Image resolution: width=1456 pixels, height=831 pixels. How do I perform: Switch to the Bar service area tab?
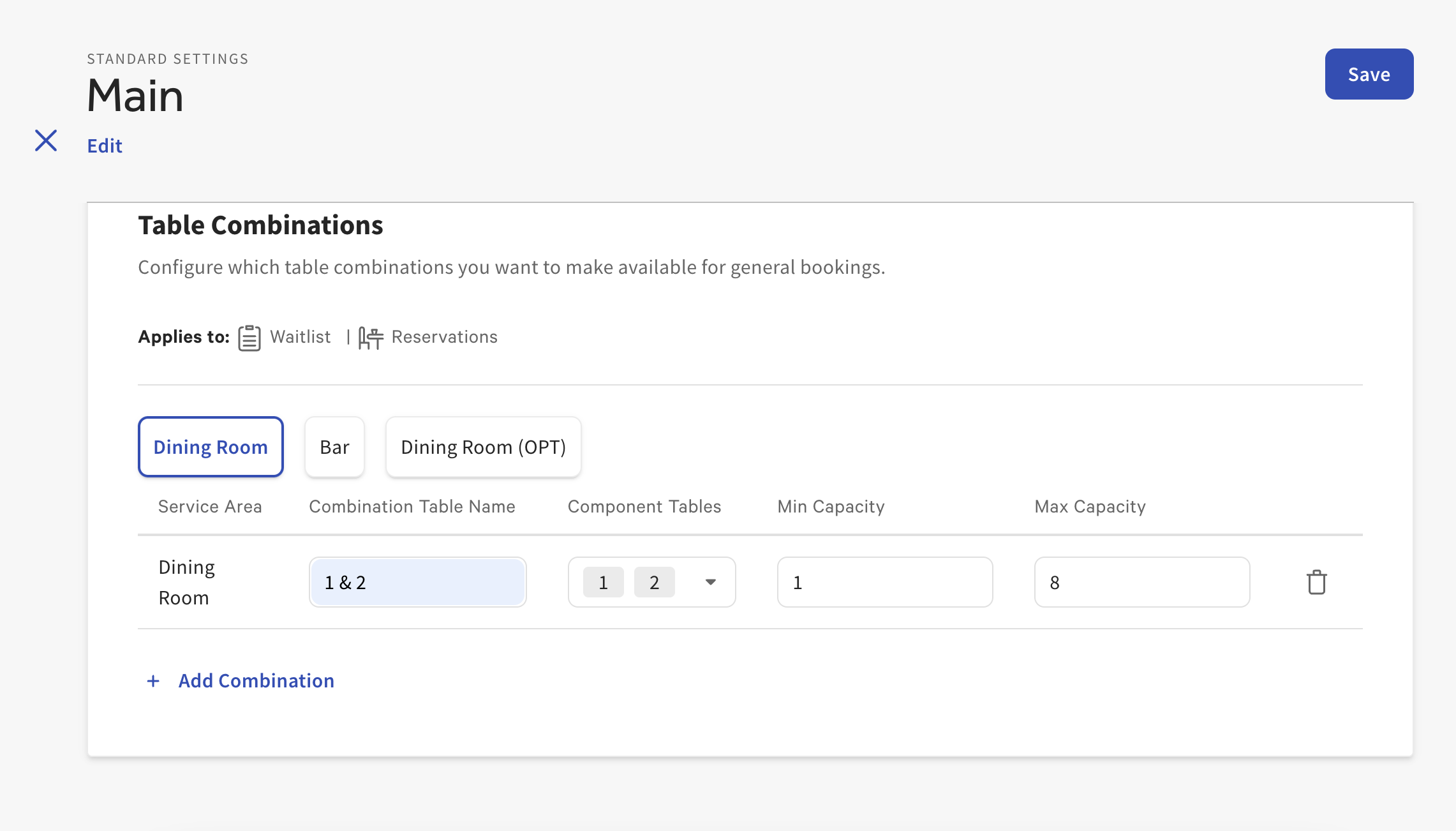coord(334,447)
